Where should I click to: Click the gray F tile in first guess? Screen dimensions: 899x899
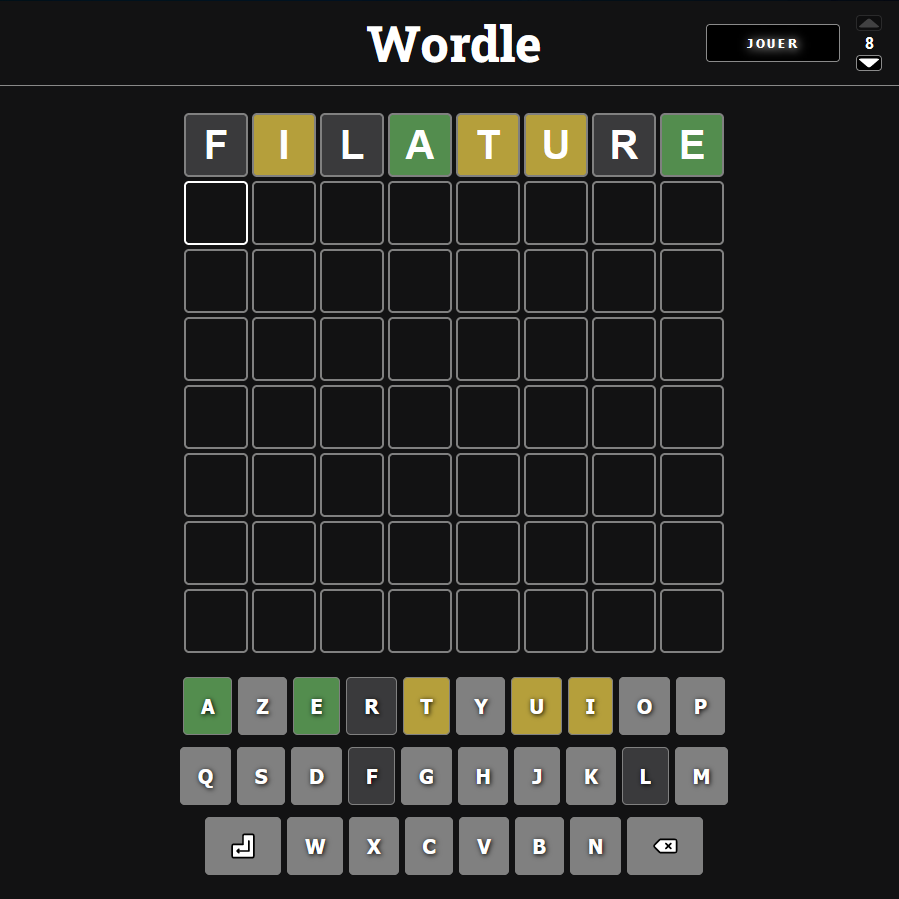216,145
